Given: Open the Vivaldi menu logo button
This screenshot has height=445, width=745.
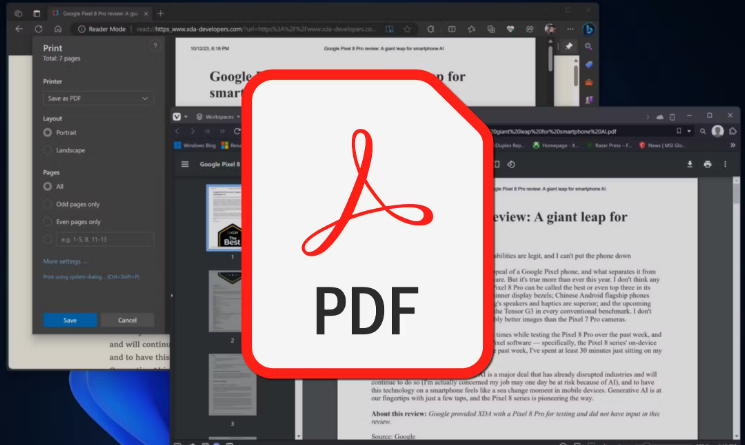Looking at the screenshot, I should 177,116.
